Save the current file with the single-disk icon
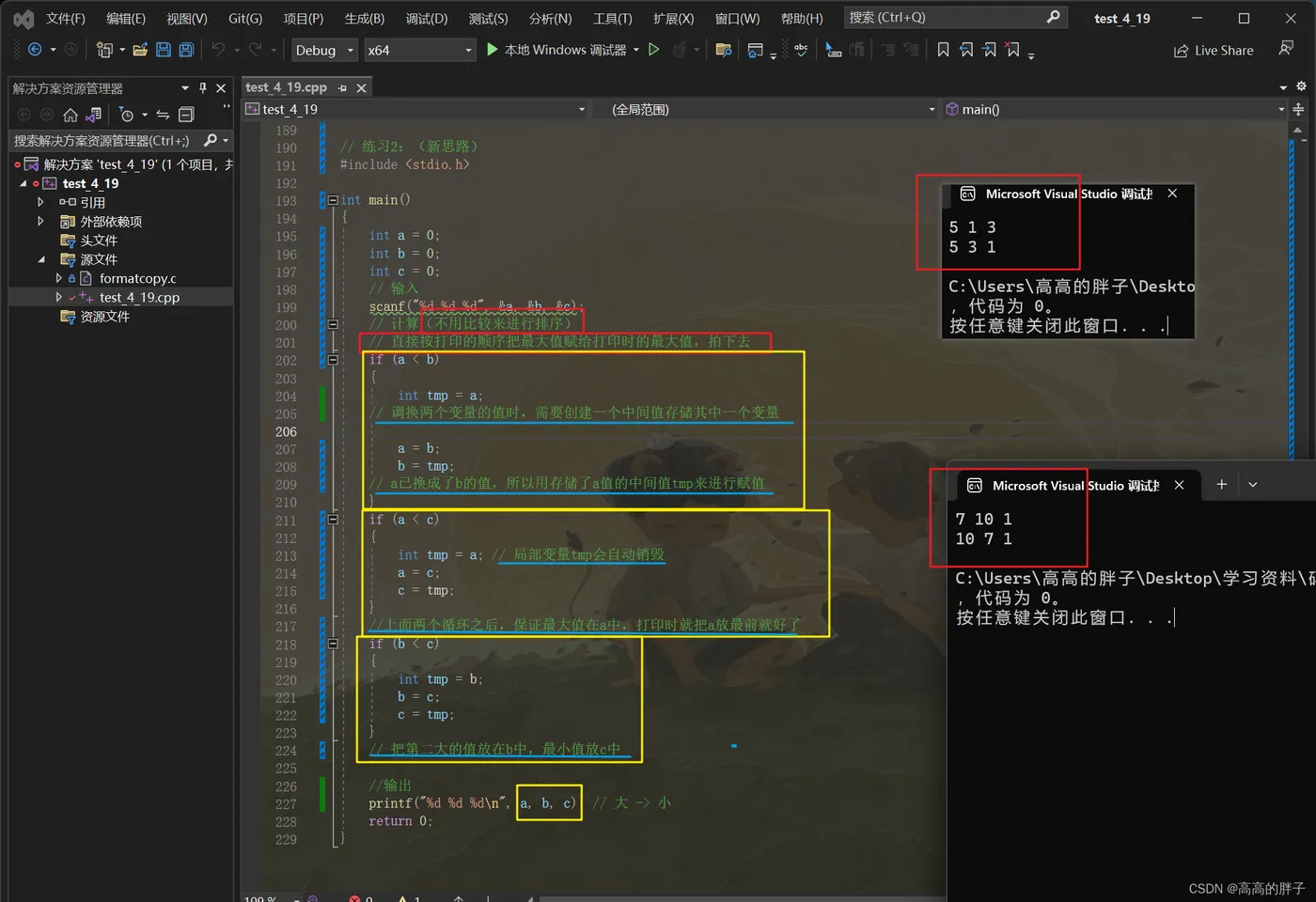Viewport: 1316px width, 902px height. point(164,50)
